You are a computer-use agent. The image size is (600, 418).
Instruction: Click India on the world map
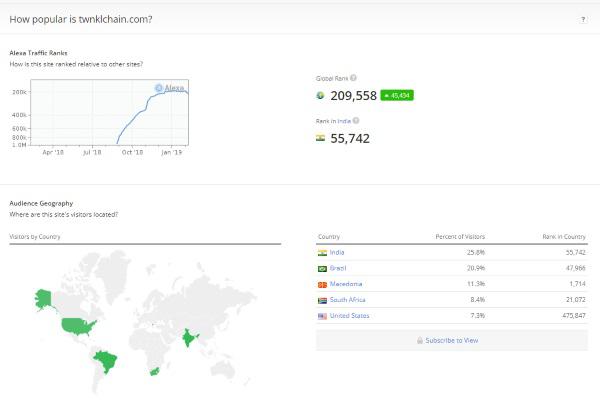(189, 337)
